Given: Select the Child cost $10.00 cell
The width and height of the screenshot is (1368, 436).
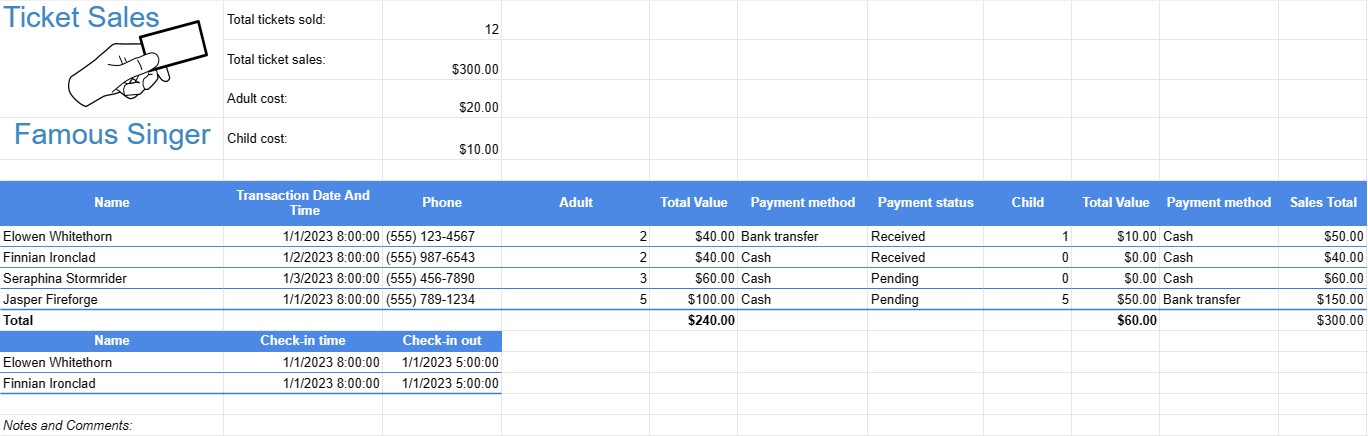Looking at the screenshot, I should point(478,149).
